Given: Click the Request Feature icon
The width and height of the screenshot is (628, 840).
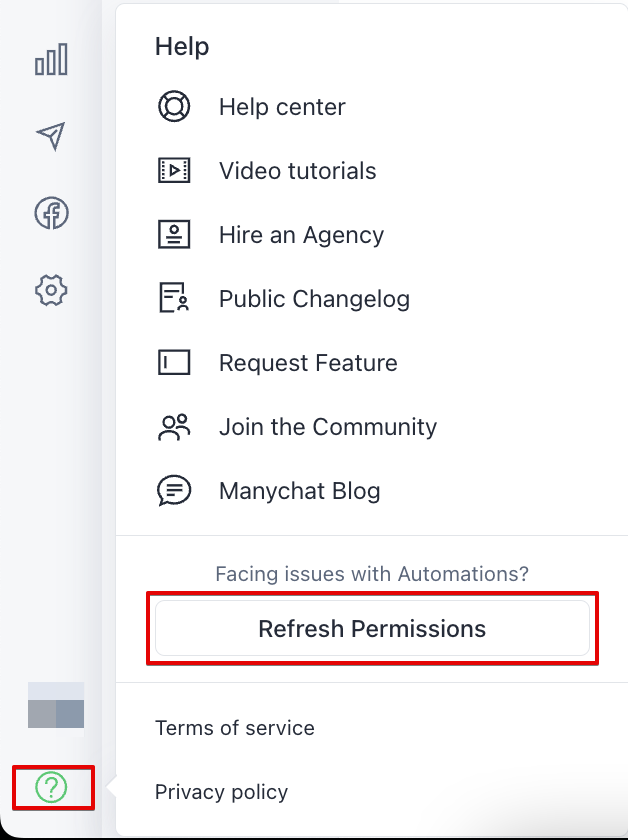Looking at the screenshot, I should click(x=174, y=363).
